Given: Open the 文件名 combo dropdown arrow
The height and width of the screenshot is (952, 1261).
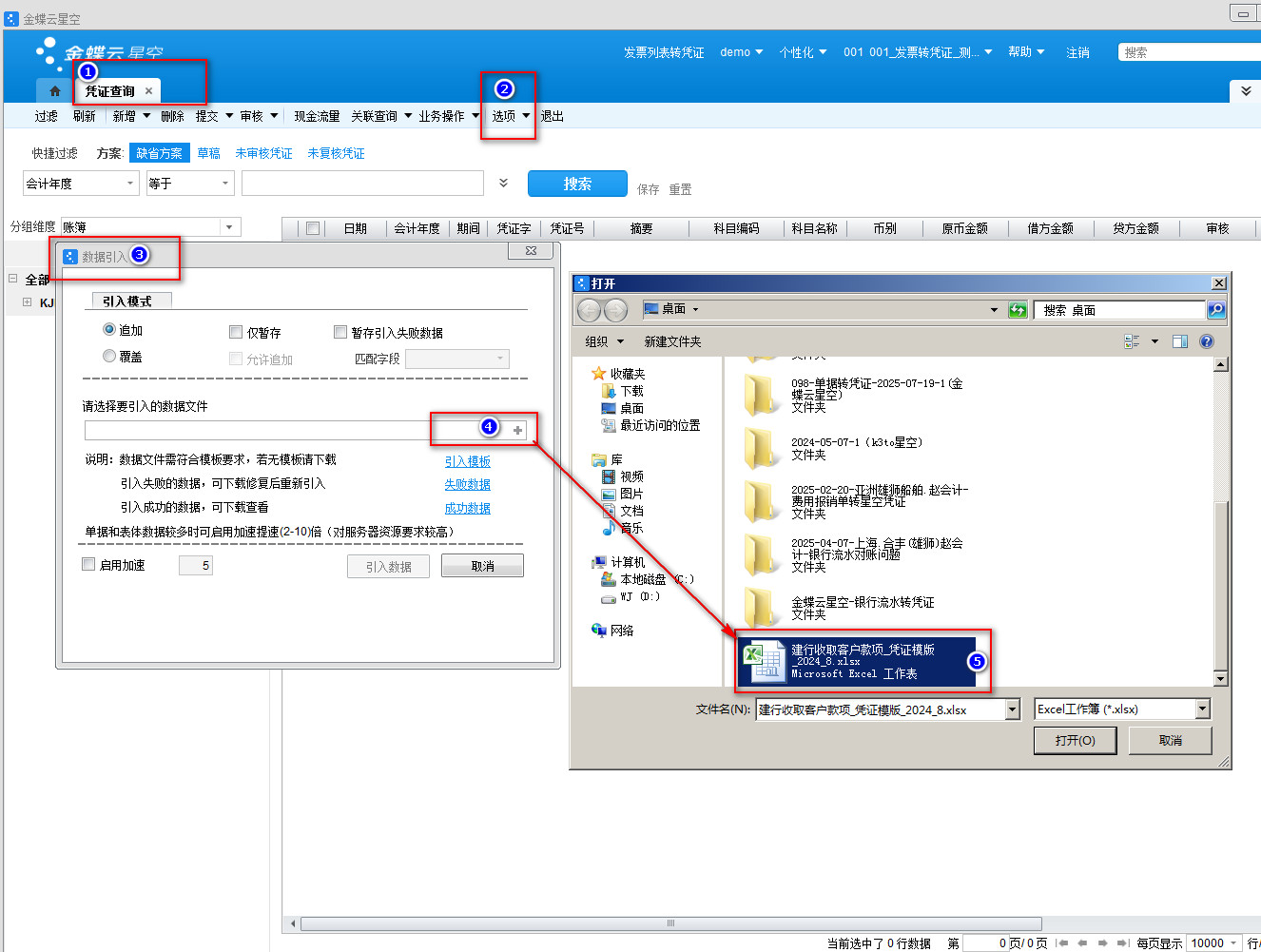Looking at the screenshot, I should pos(1013,709).
